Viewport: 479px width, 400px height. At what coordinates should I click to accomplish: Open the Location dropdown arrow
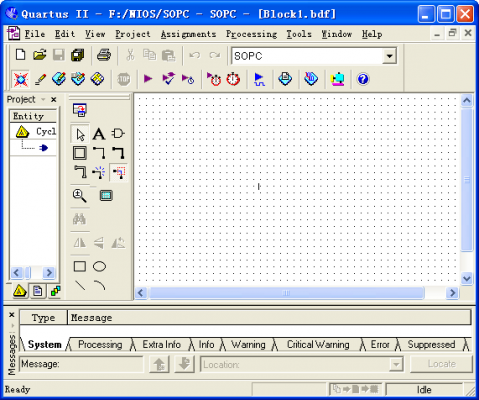coord(396,364)
